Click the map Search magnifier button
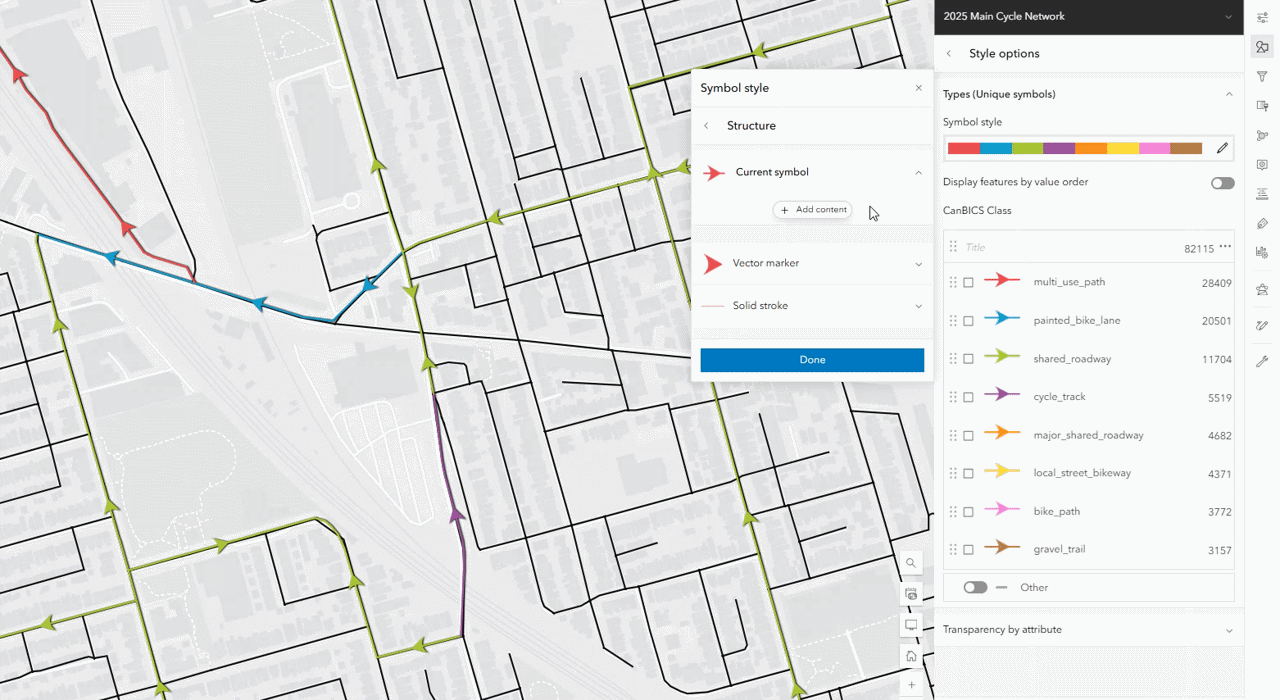The height and width of the screenshot is (700, 1280). pos(911,563)
